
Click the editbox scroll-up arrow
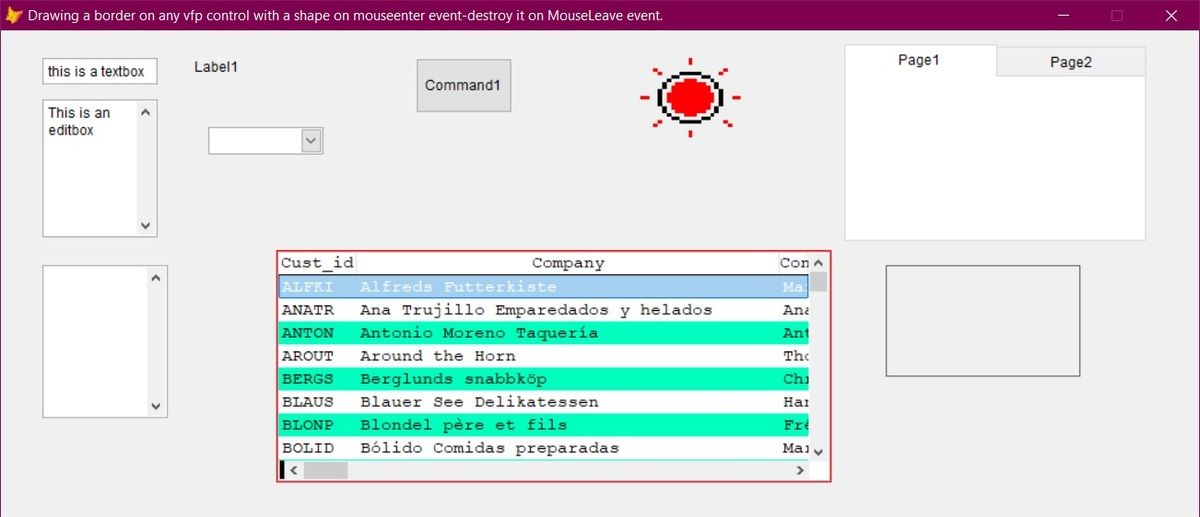coord(146,112)
